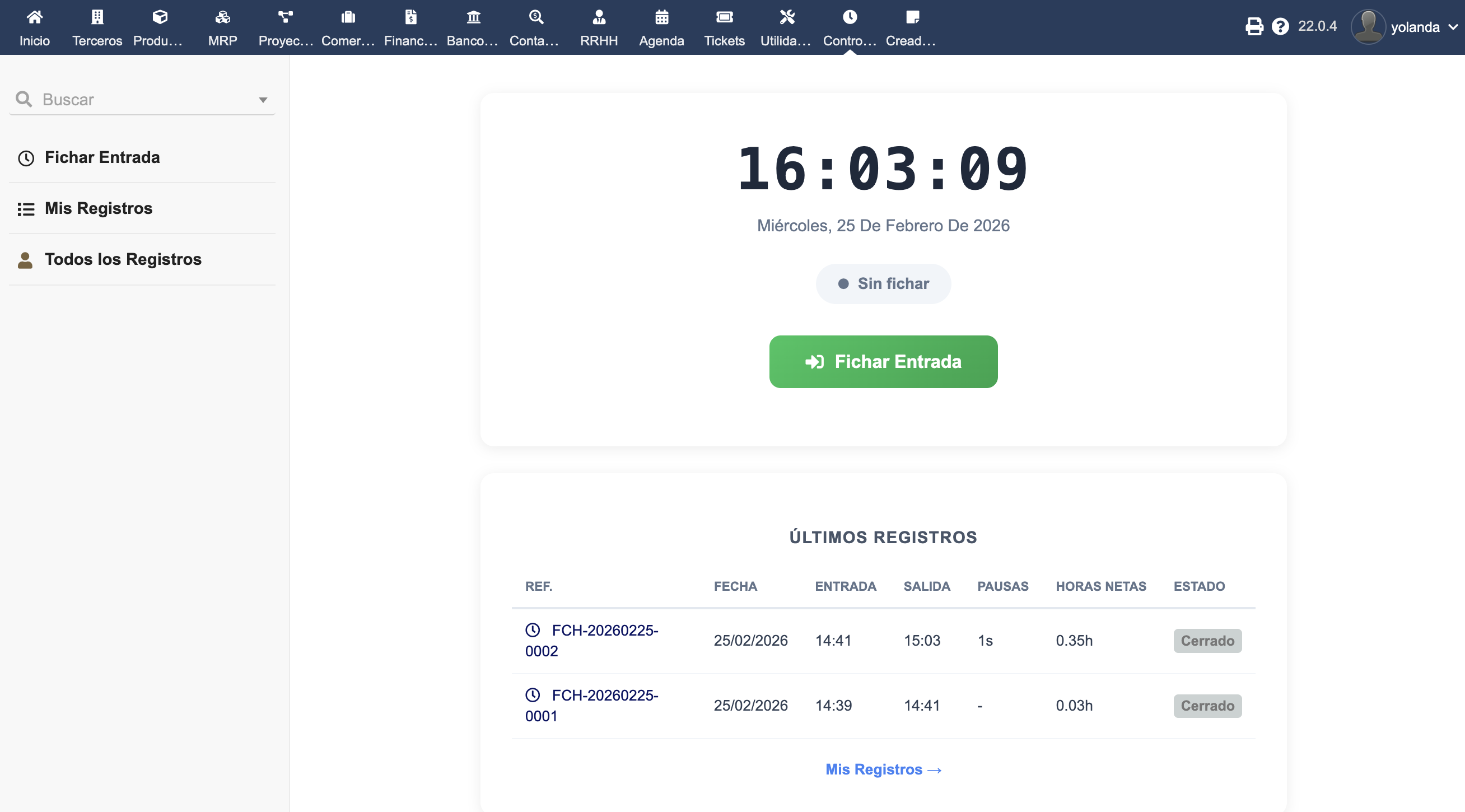Open the Tickets icon in top bar
Viewport: 1465px width, 812px height.
pos(724,17)
